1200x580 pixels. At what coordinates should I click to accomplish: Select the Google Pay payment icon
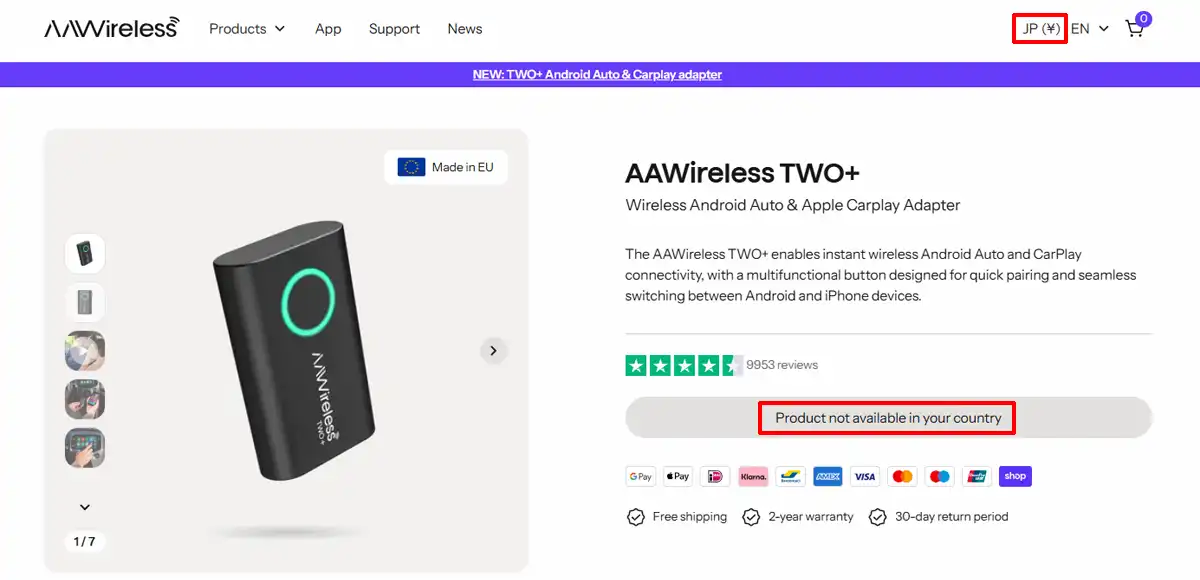point(640,476)
